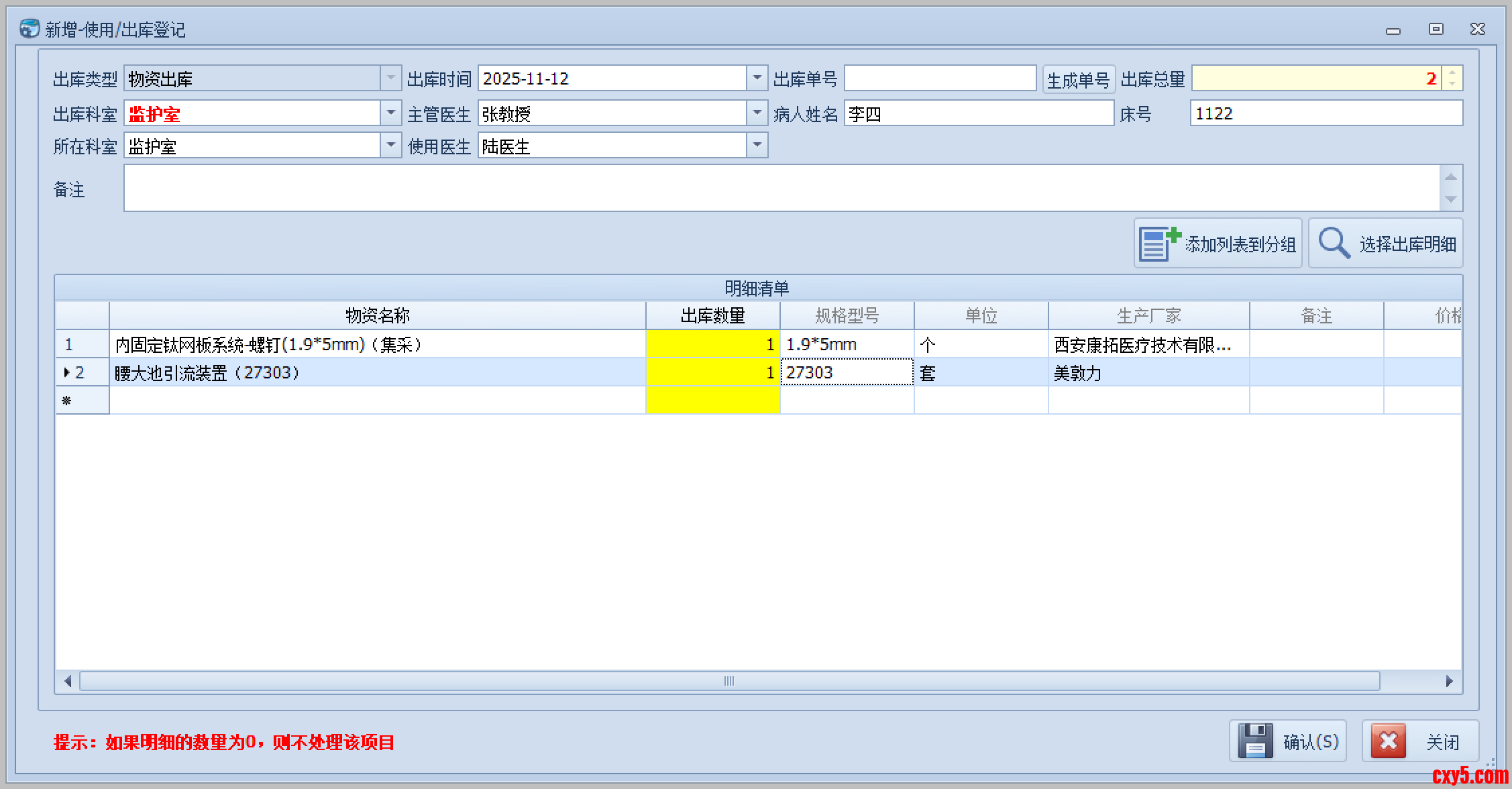Click the 物资名称 column header
1512x789 pixels.
pyautogui.click(x=377, y=315)
